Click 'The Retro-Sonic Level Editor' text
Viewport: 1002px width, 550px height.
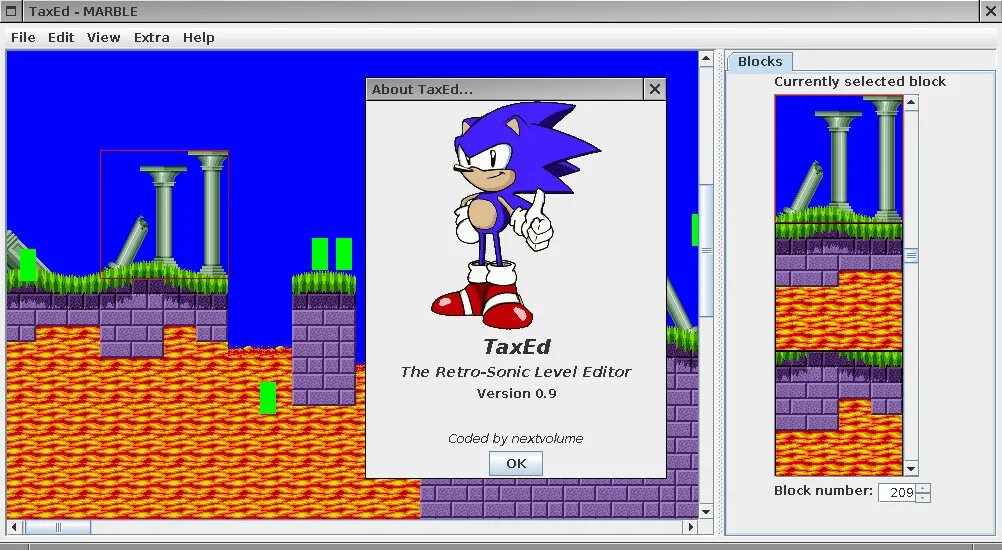click(x=516, y=372)
